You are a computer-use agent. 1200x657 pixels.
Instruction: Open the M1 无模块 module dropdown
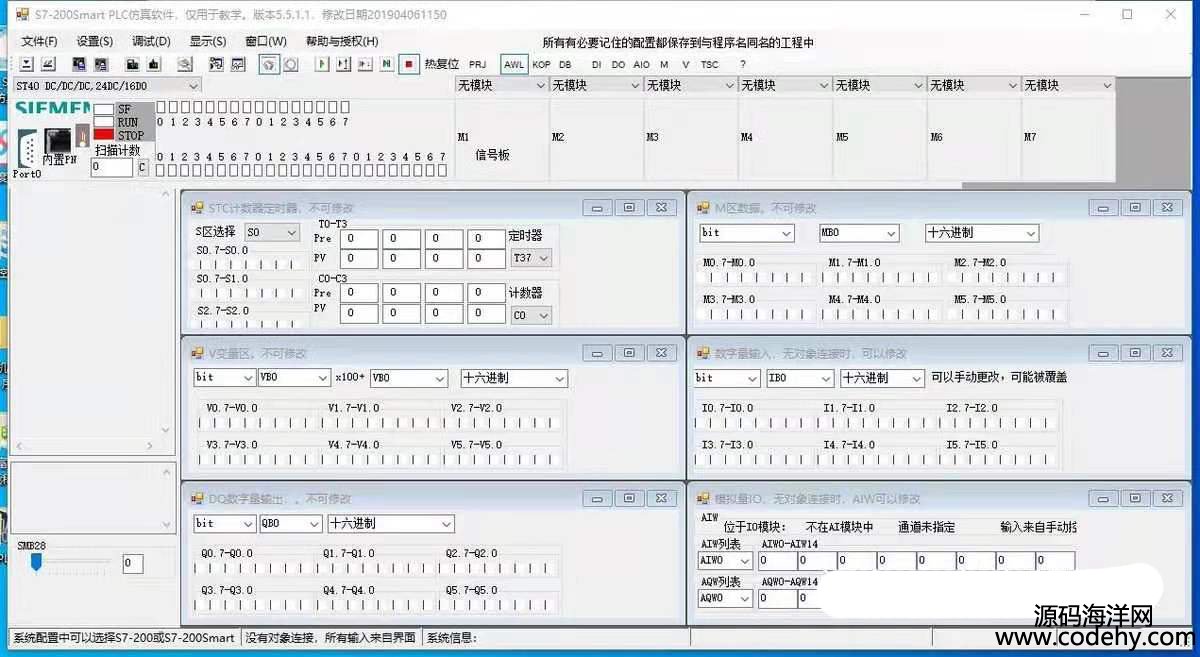[x=502, y=86]
